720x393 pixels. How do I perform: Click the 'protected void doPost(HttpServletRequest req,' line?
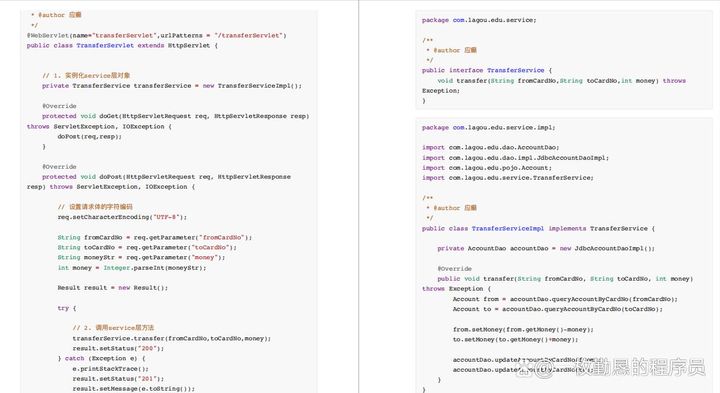pyautogui.click(x=166, y=177)
